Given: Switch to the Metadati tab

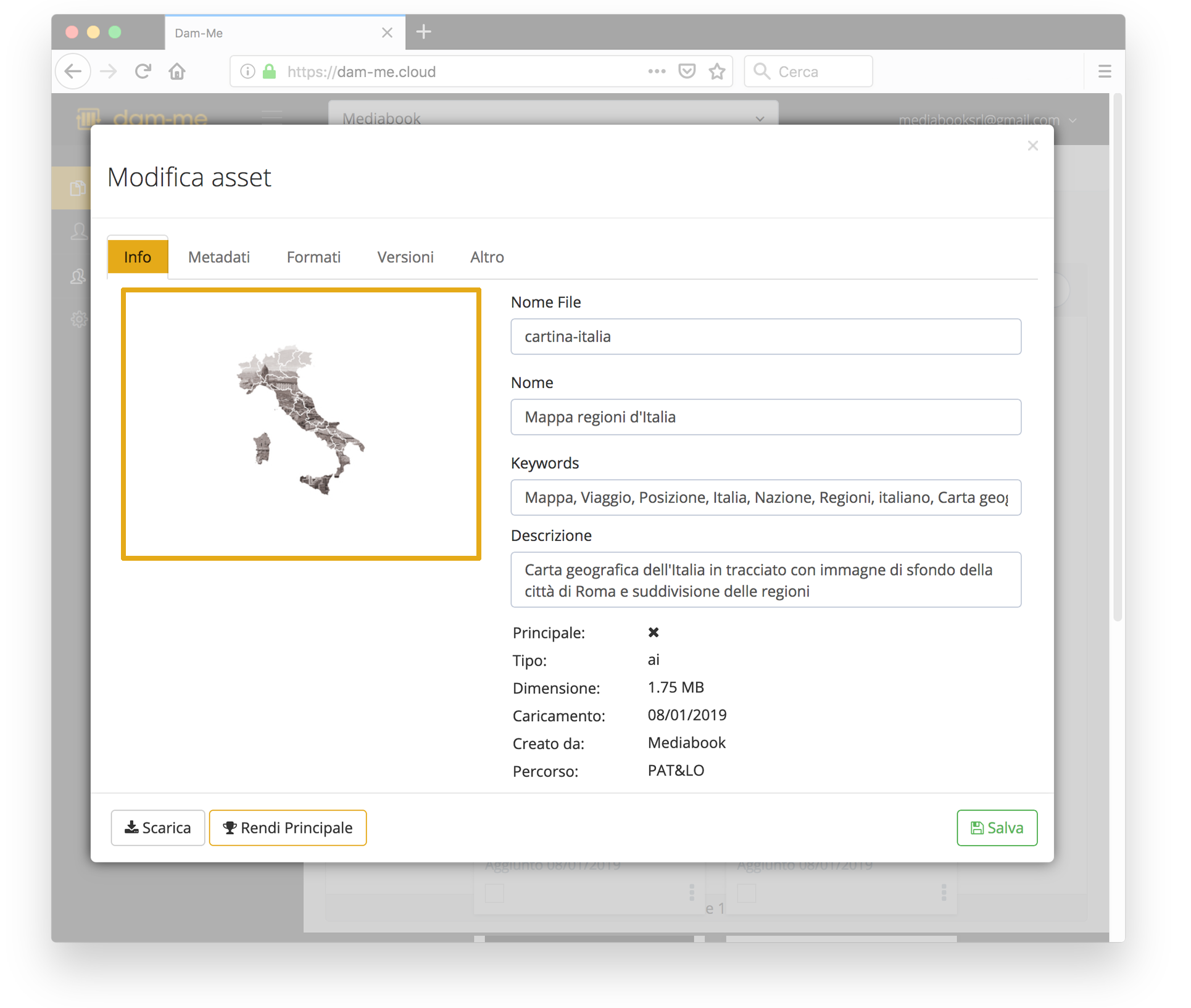Looking at the screenshot, I should [x=219, y=257].
